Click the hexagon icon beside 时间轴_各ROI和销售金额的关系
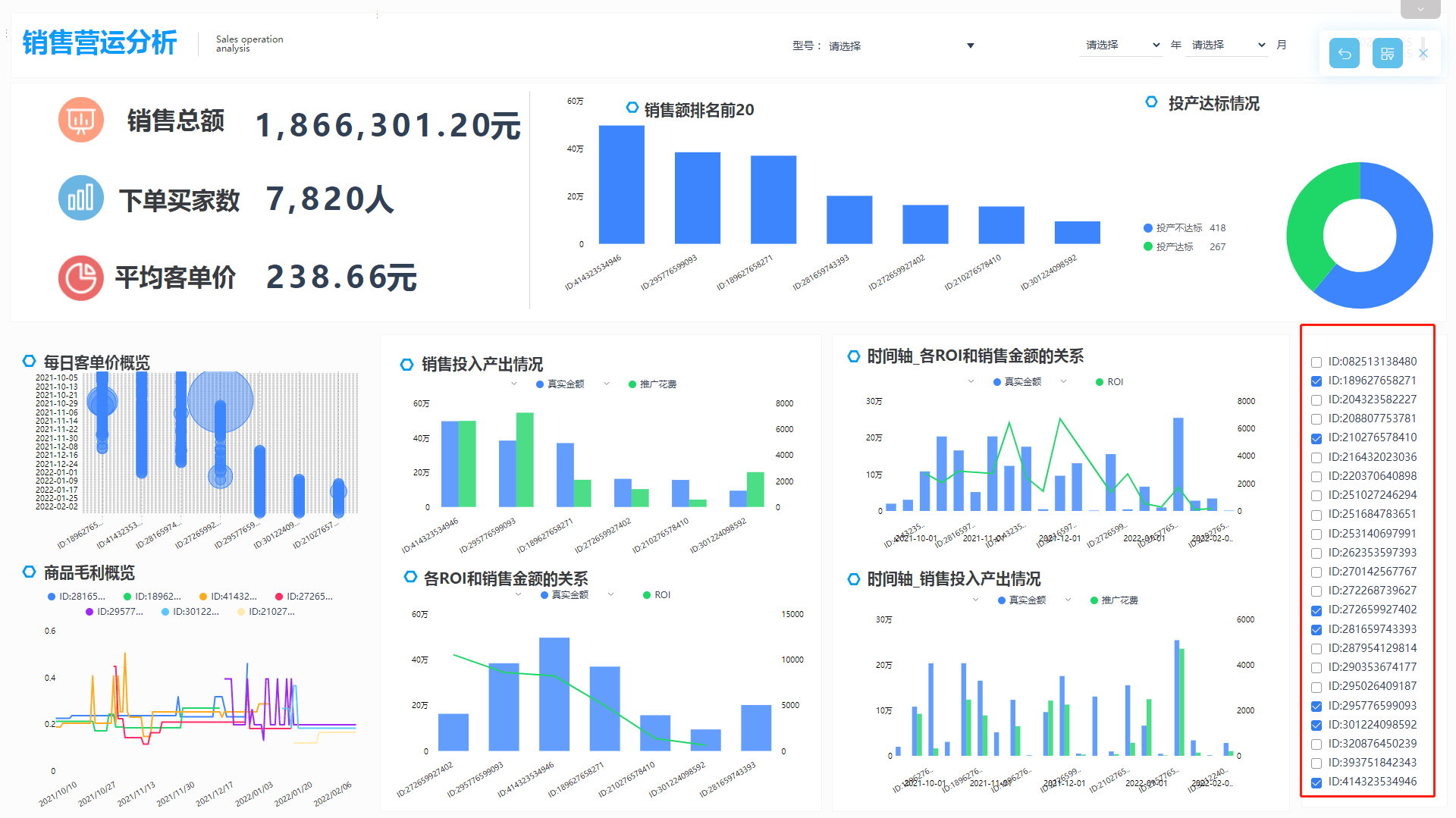The image size is (1456, 818). (x=854, y=356)
